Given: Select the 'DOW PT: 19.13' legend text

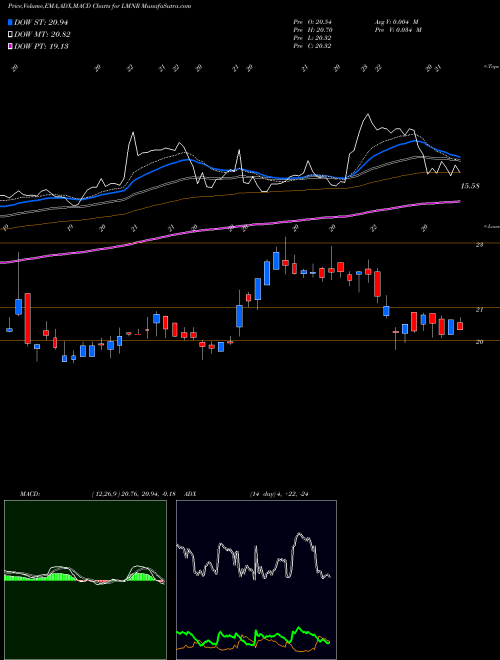Looking at the screenshot, I should [41, 46].
